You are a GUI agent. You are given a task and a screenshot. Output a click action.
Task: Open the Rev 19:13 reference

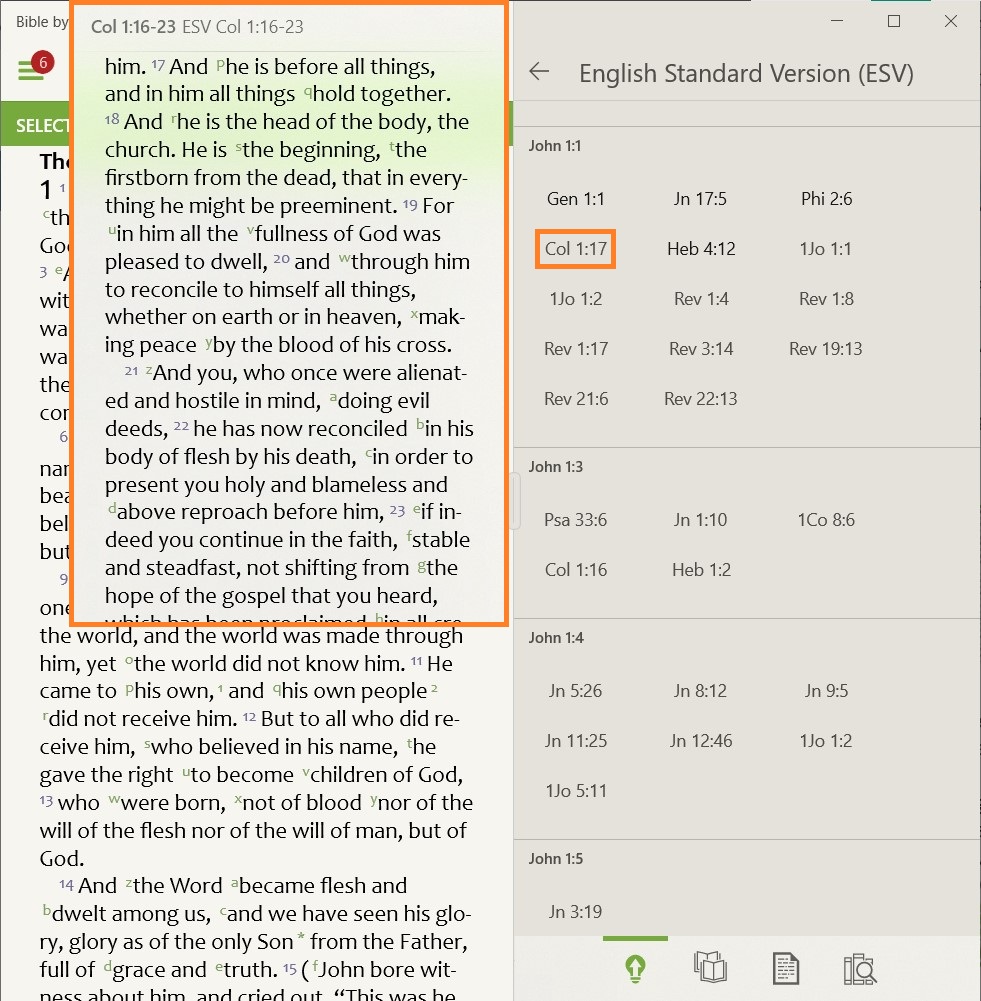[826, 349]
